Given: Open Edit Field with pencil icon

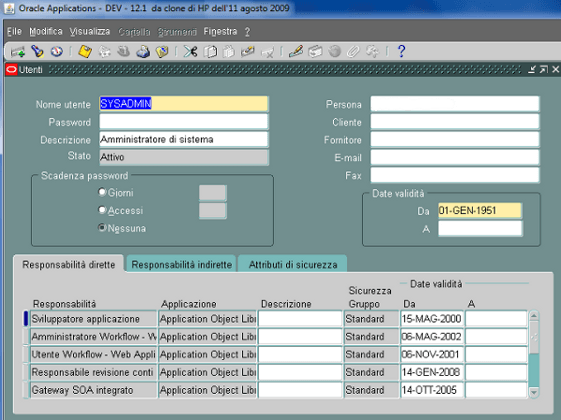Looking at the screenshot, I should [x=296, y=52].
